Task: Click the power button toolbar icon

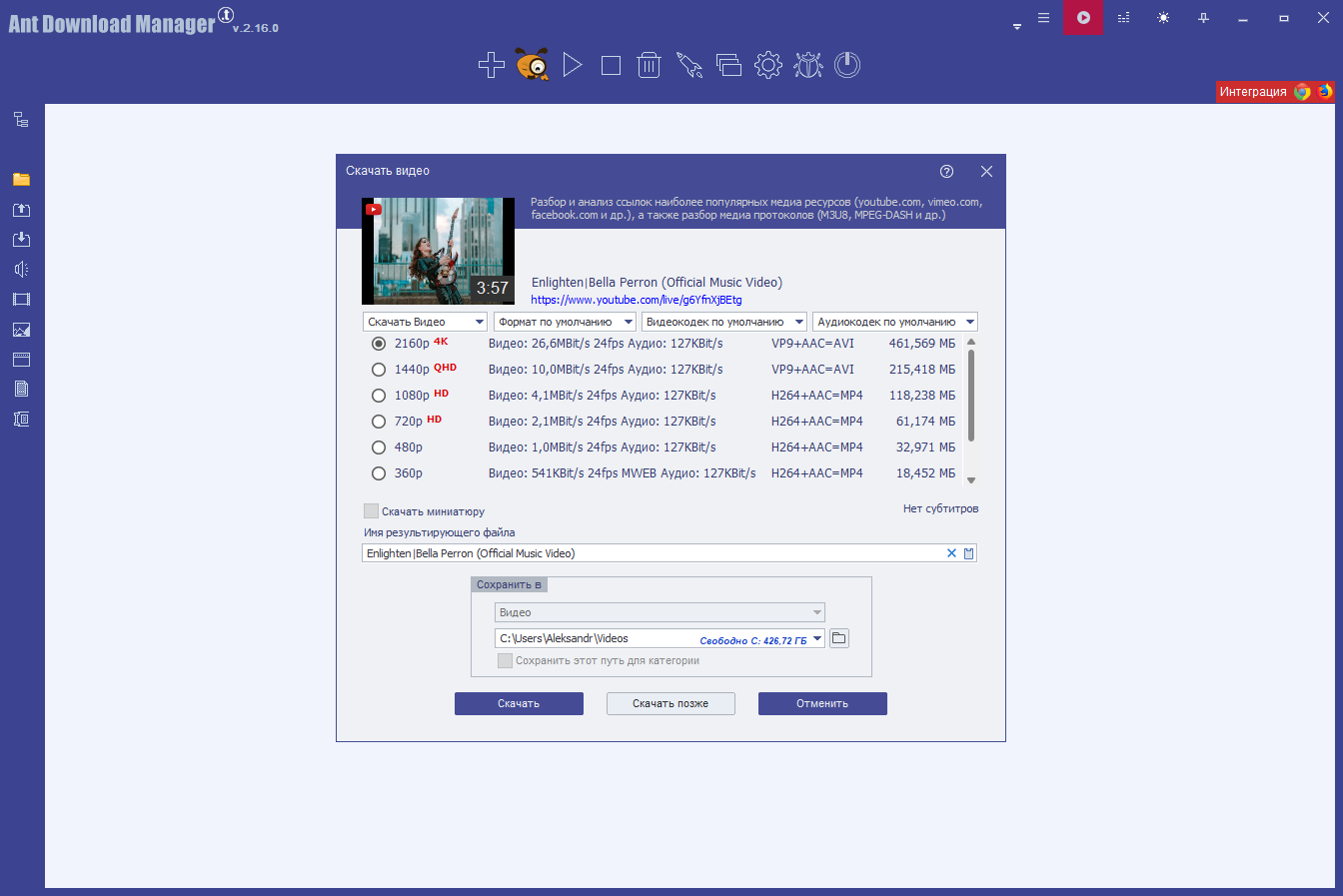Action: pos(847,65)
